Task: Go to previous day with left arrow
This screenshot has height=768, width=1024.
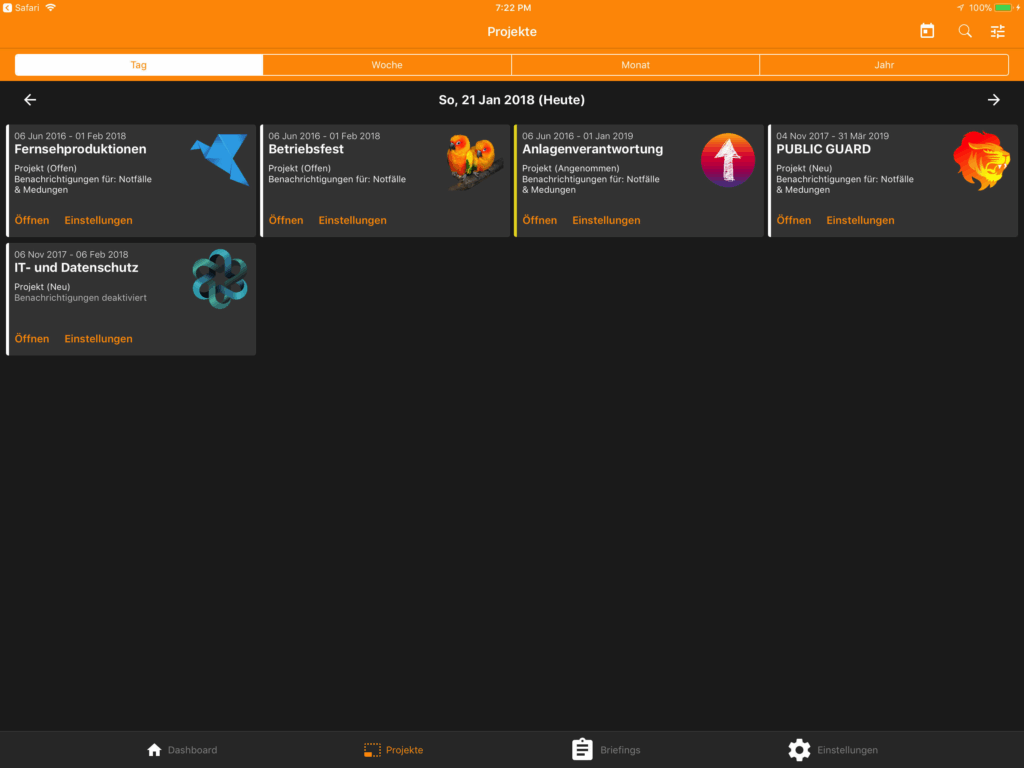Action: pyautogui.click(x=30, y=100)
